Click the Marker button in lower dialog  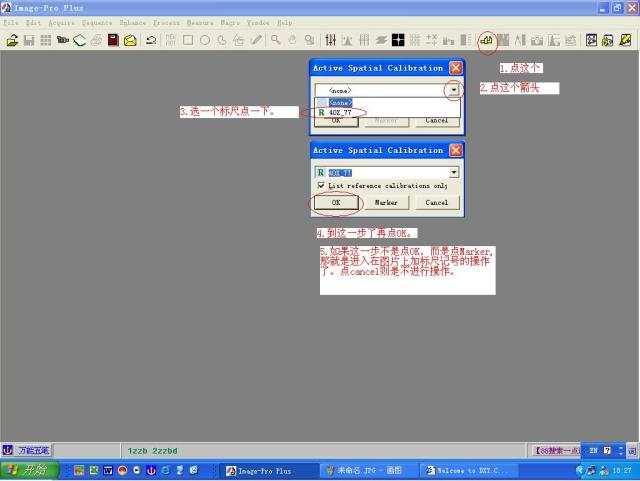(386, 202)
